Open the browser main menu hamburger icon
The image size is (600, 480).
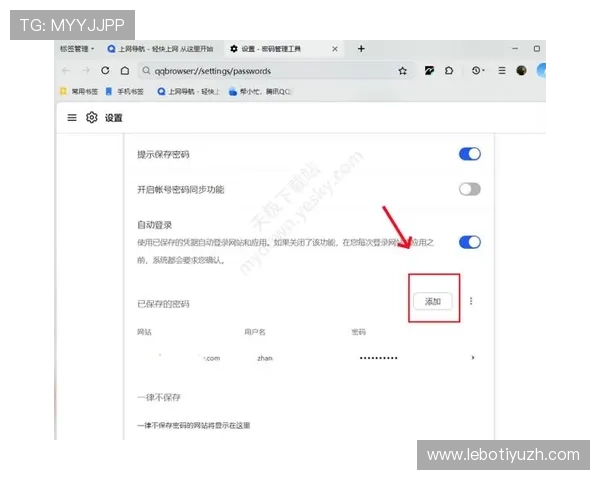tap(502, 70)
